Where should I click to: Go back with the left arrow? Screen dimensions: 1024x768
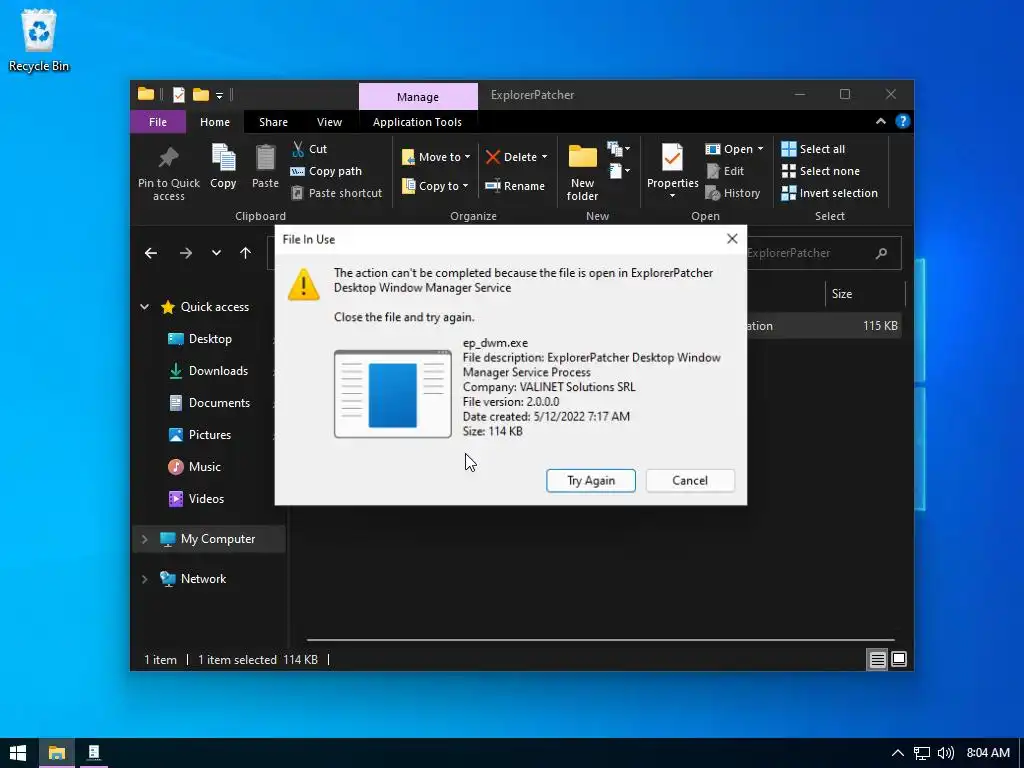pyautogui.click(x=151, y=253)
